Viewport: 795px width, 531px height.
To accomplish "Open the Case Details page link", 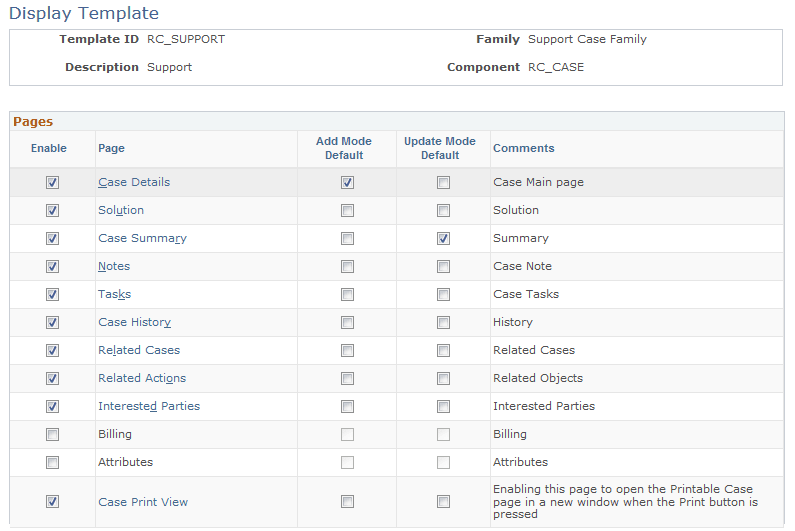I will 134,183.
